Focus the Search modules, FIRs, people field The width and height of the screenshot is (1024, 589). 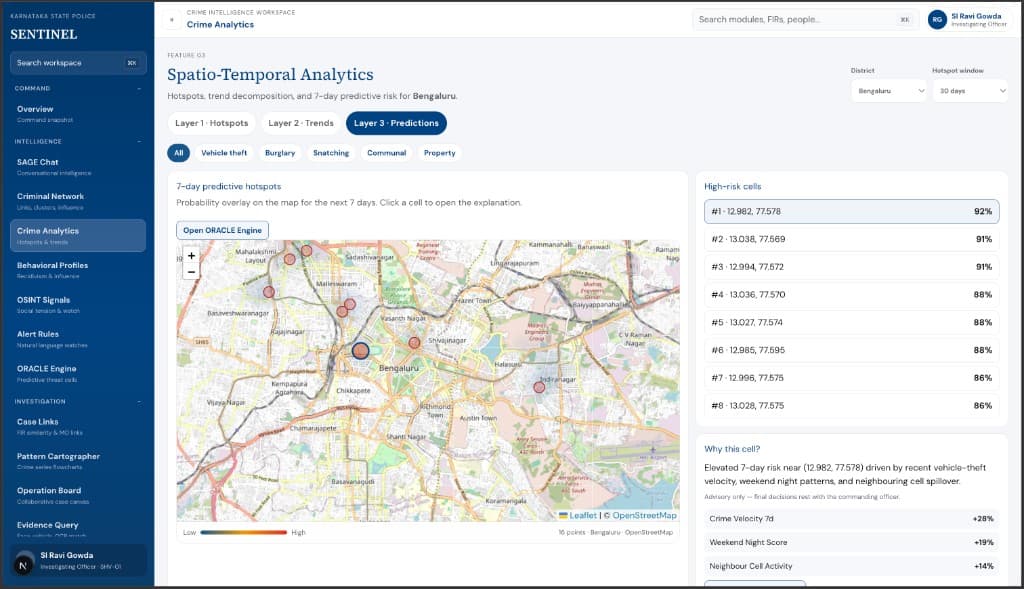click(x=805, y=20)
